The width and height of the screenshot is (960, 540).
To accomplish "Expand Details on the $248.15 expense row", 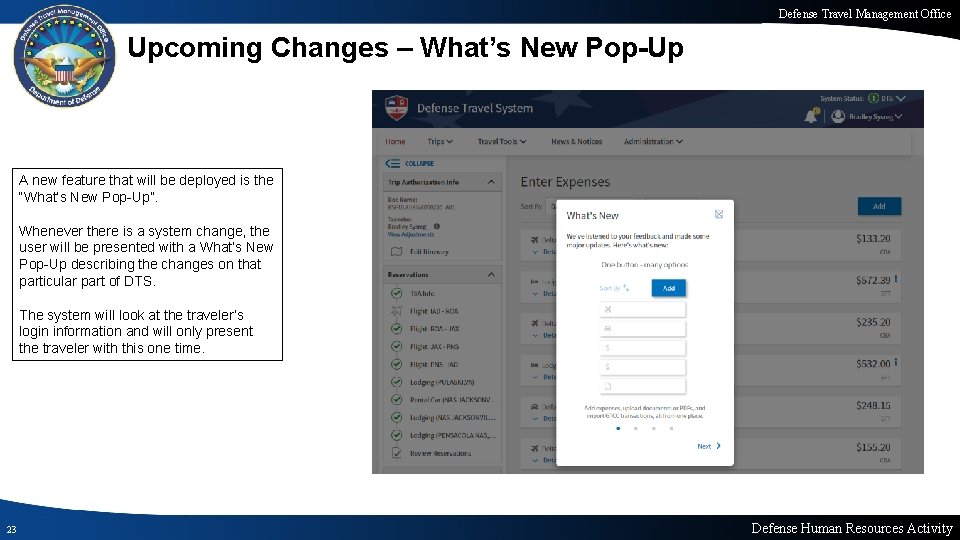I will click(x=544, y=419).
